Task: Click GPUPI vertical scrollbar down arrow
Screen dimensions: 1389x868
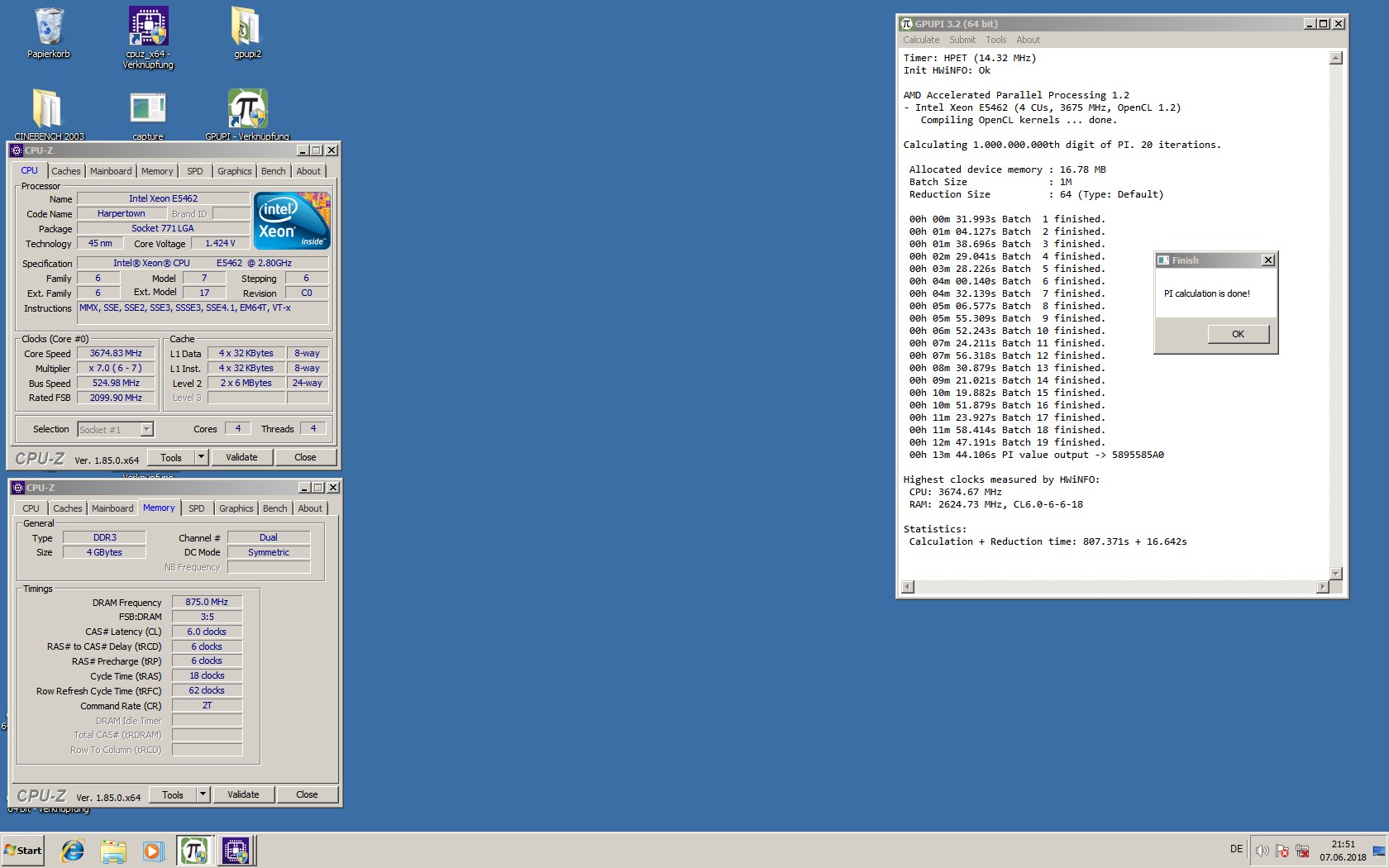Action: (1335, 574)
